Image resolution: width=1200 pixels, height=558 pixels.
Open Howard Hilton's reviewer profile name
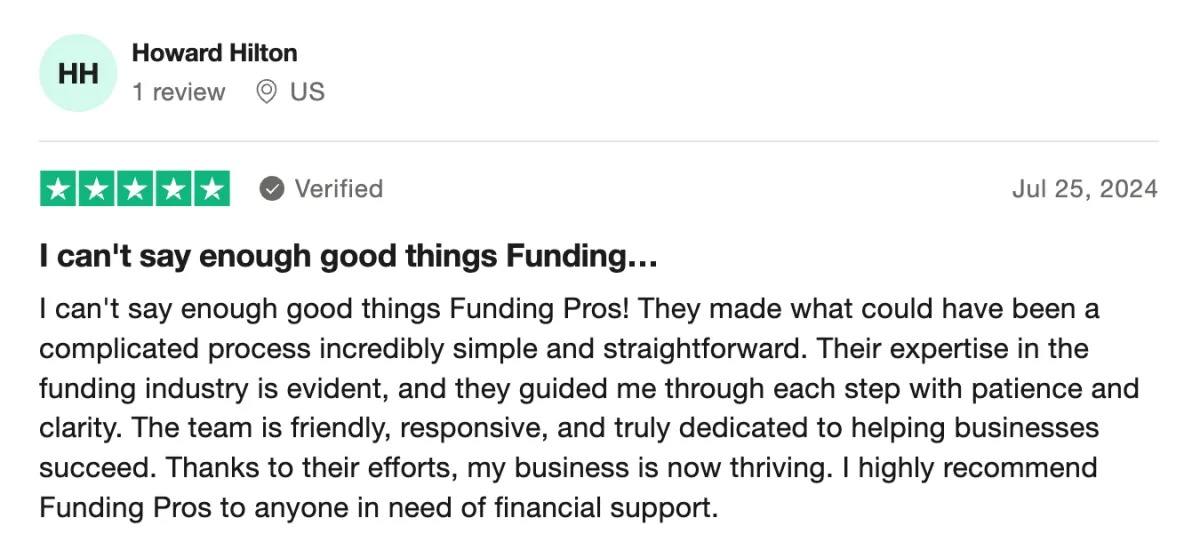click(x=215, y=52)
